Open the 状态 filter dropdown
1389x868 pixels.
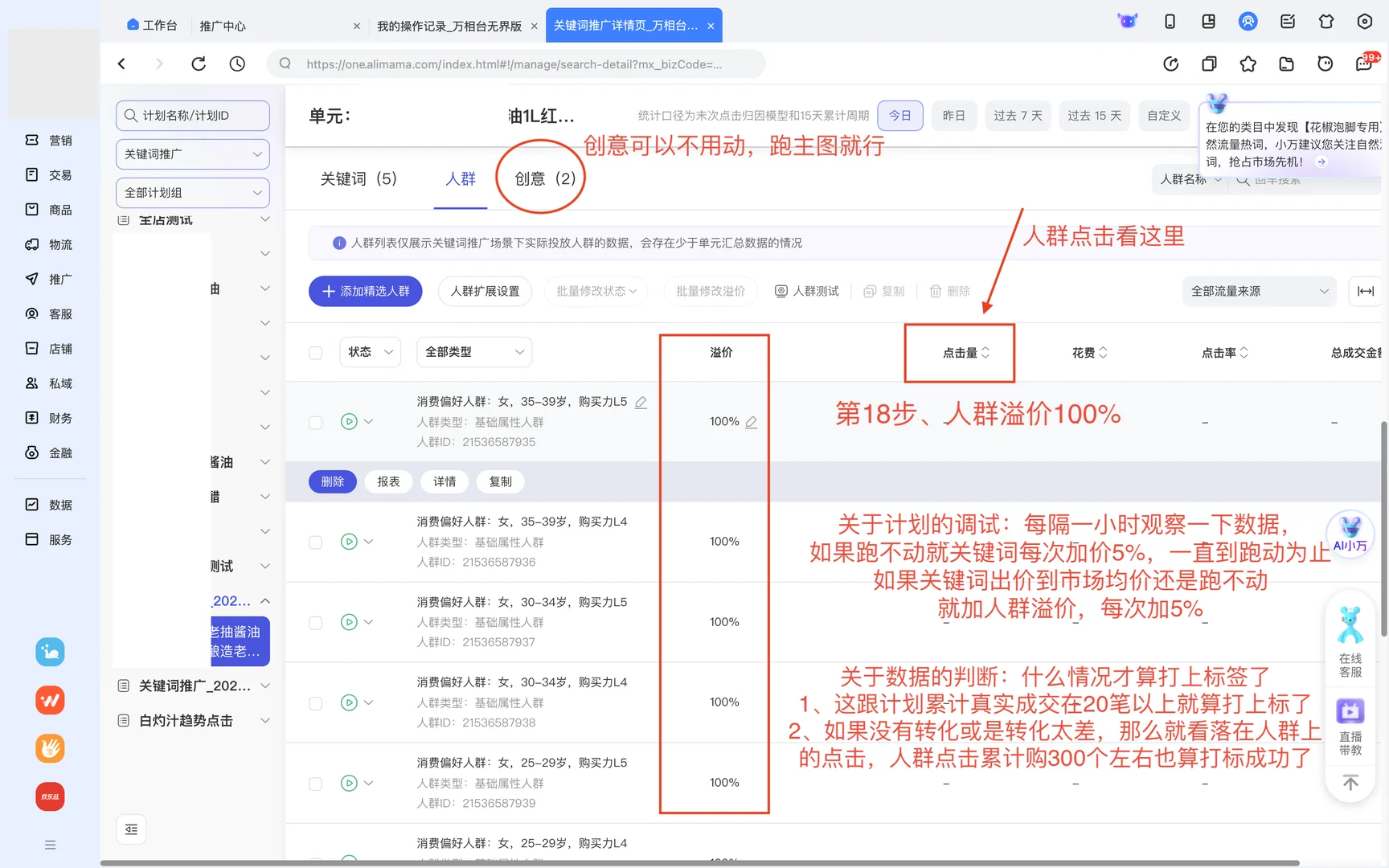(x=369, y=351)
